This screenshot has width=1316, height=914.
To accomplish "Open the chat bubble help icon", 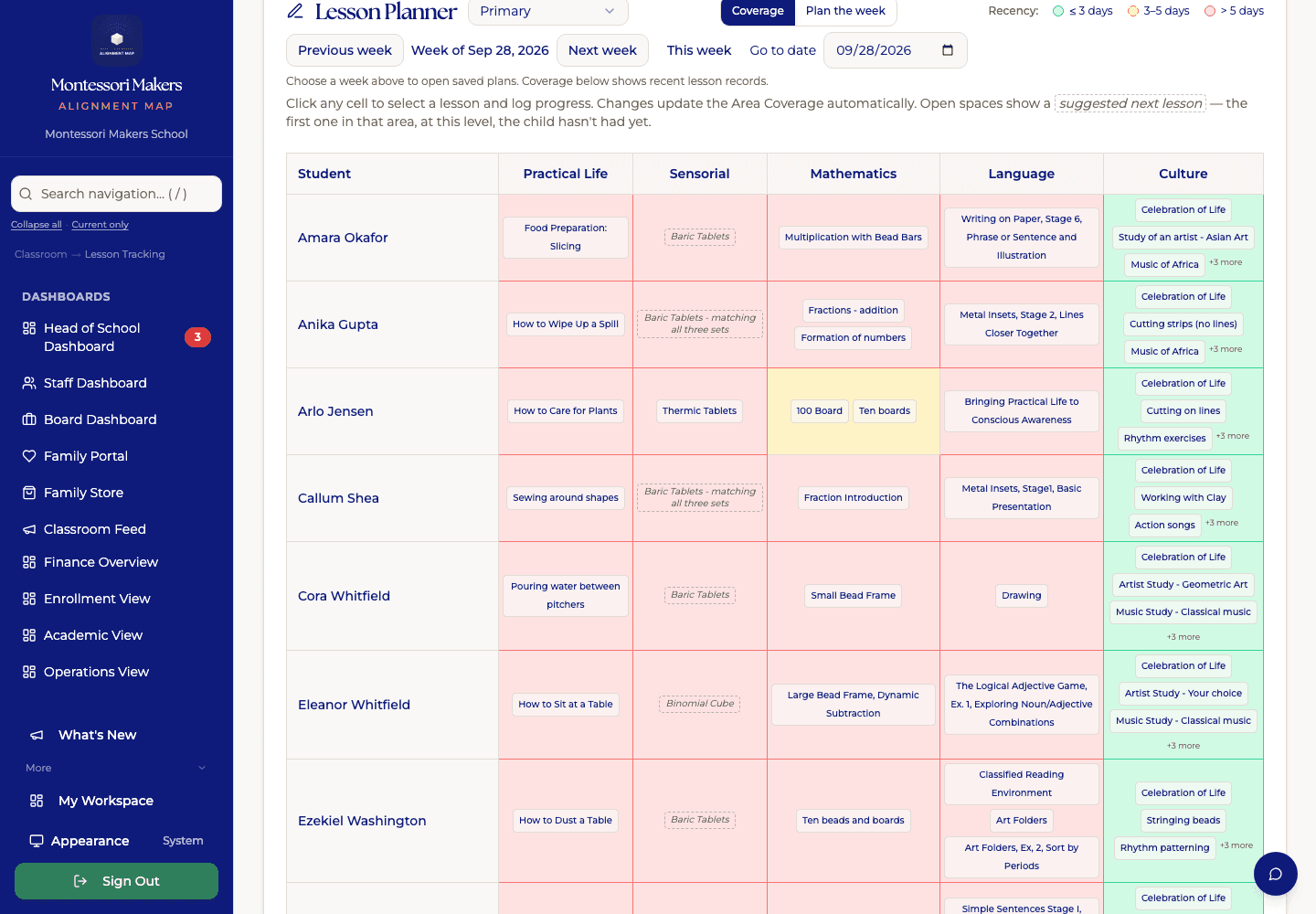I will tap(1276, 874).
